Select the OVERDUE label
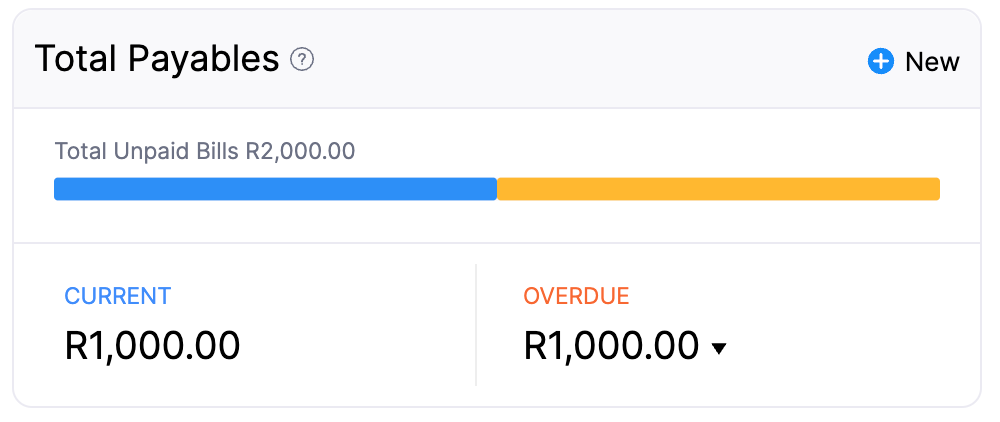Viewport: 1000px width, 422px height. 576,296
